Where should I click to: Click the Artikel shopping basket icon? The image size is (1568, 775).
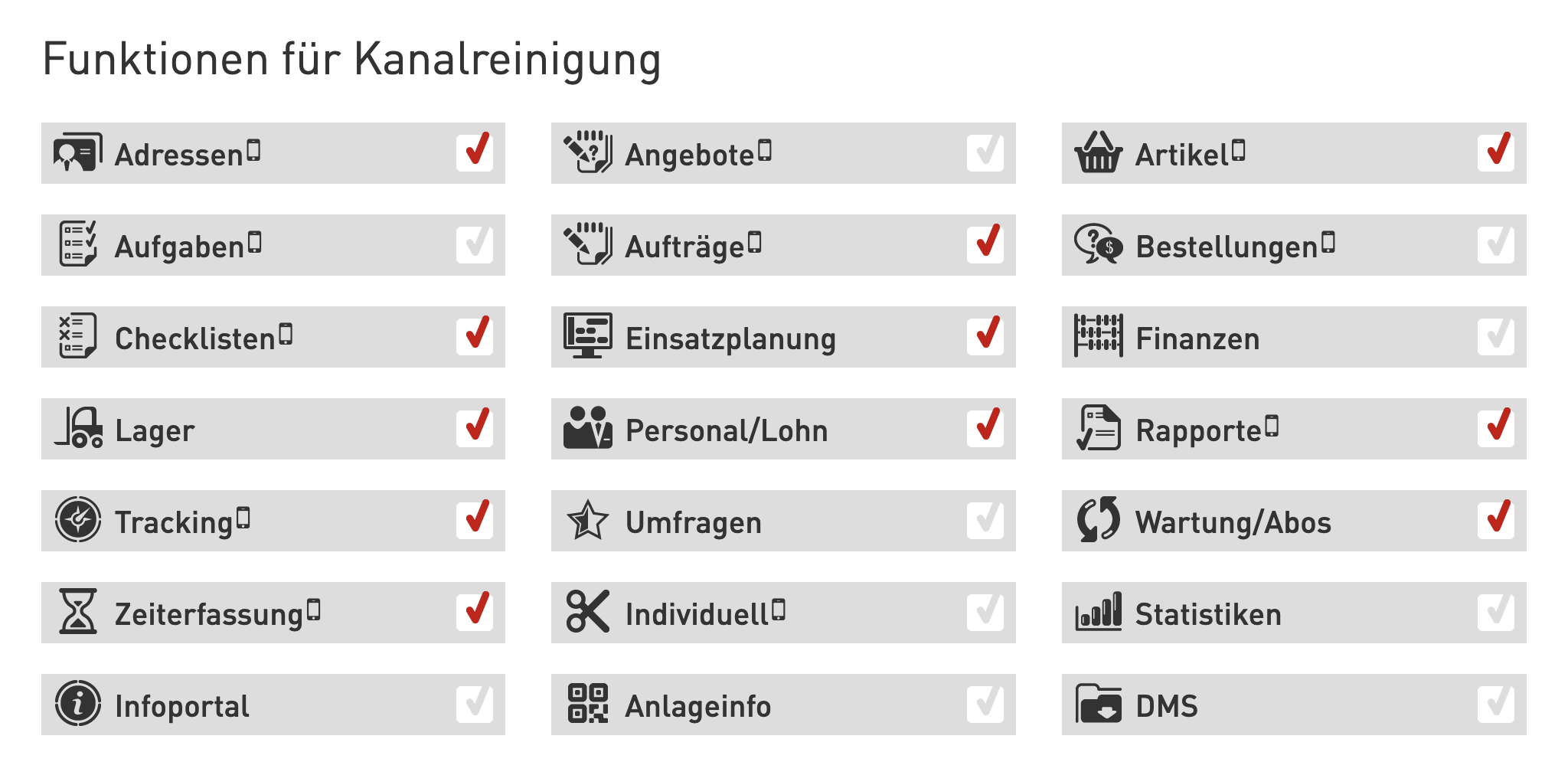coord(1099,152)
